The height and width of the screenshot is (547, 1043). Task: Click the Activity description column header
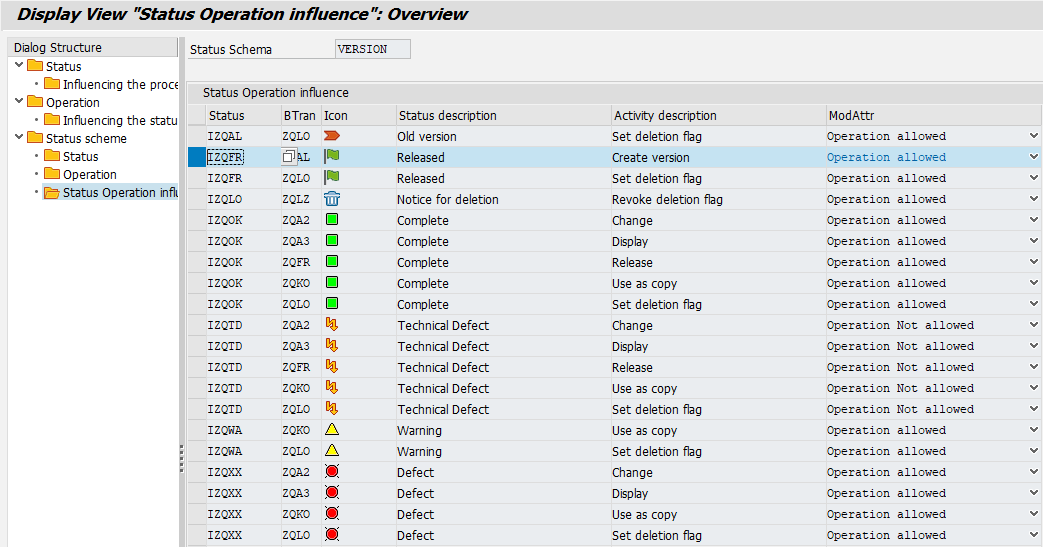coord(665,115)
